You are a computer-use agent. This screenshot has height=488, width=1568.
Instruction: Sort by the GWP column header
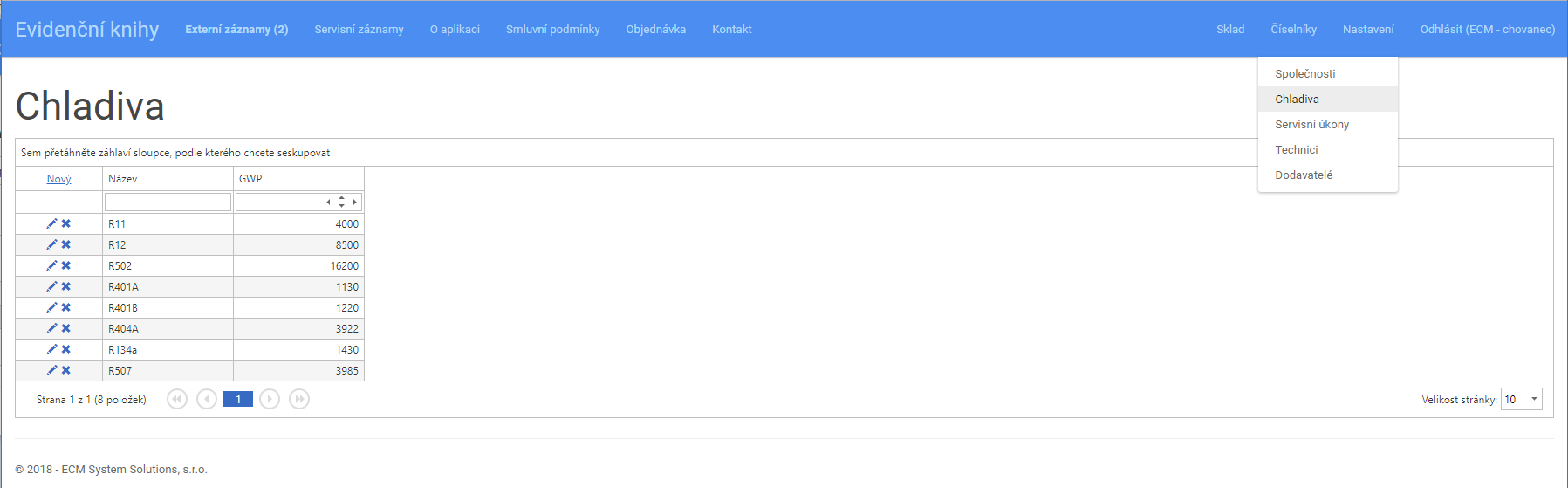coord(298,178)
